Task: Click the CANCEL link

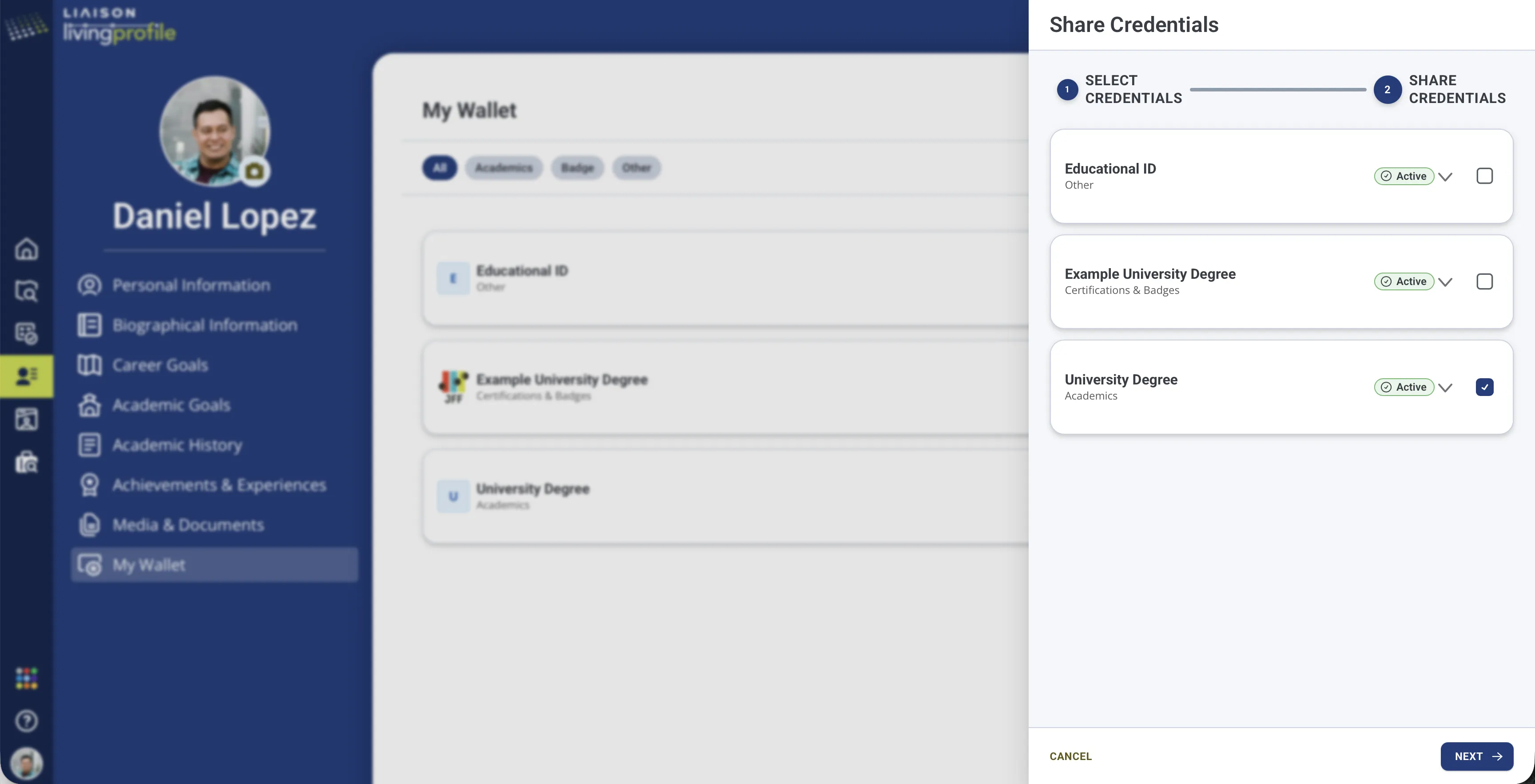Action: (1070, 756)
